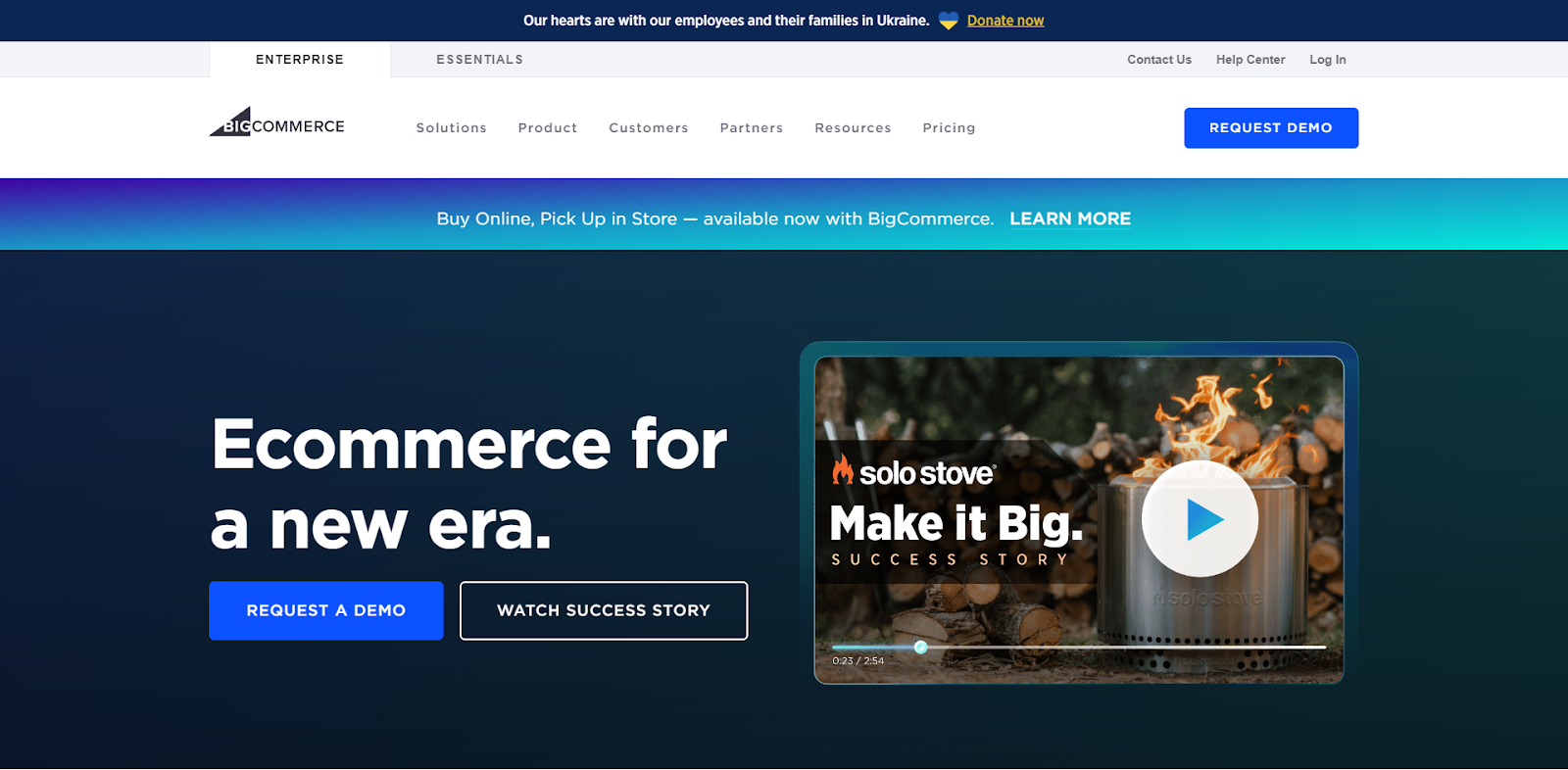Image resolution: width=1568 pixels, height=770 pixels.
Task: Click the "Make it Big." video title text
Action: click(x=956, y=523)
